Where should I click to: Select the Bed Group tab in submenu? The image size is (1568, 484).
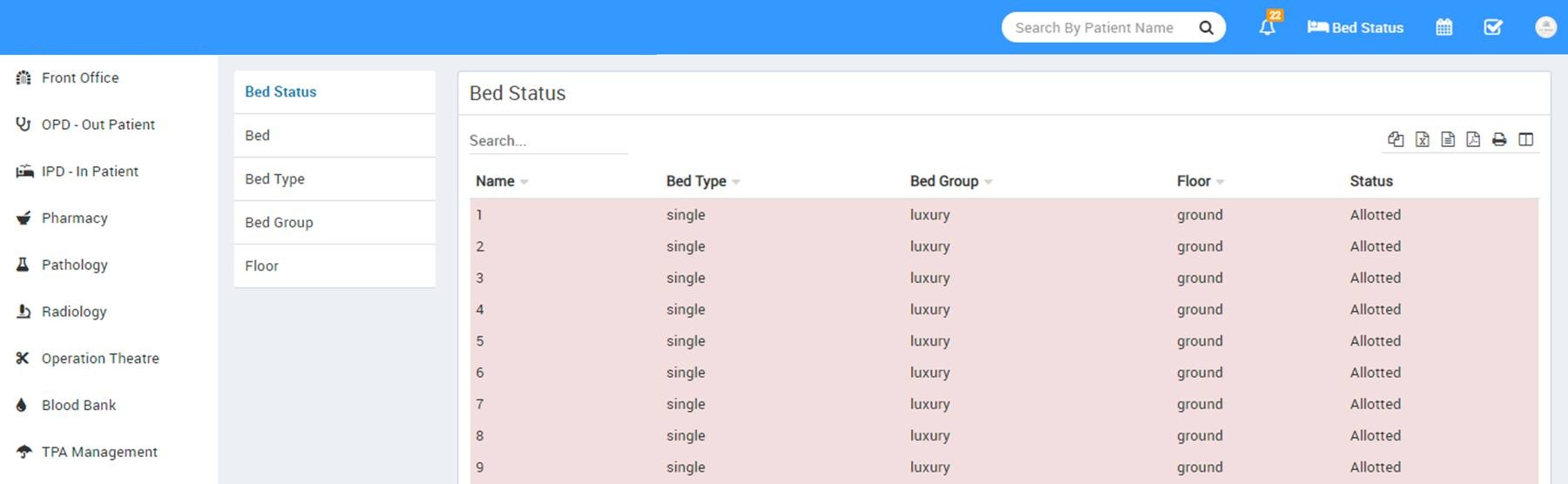tap(335, 223)
